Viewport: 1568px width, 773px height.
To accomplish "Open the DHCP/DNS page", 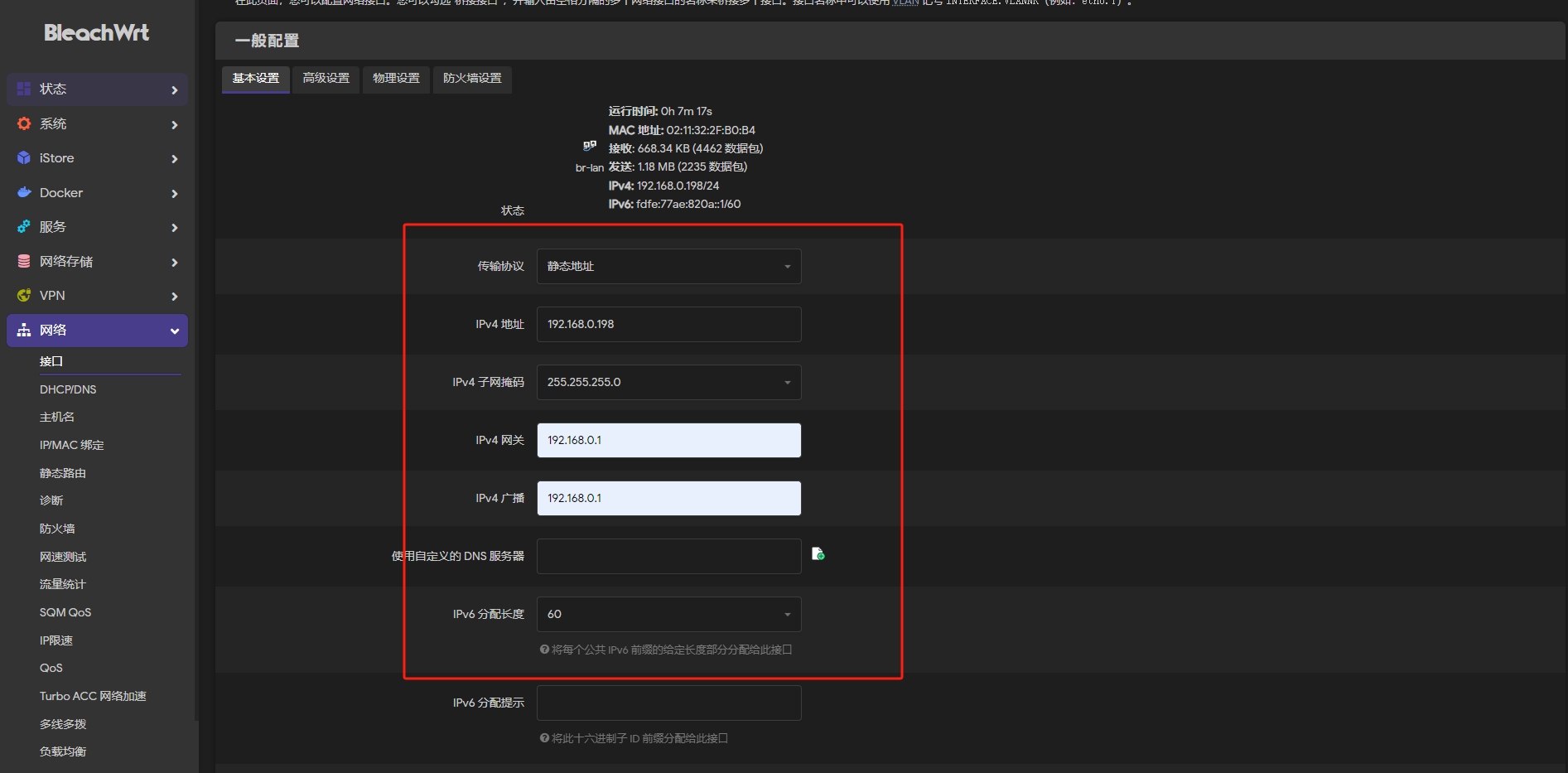I will 68,389.
